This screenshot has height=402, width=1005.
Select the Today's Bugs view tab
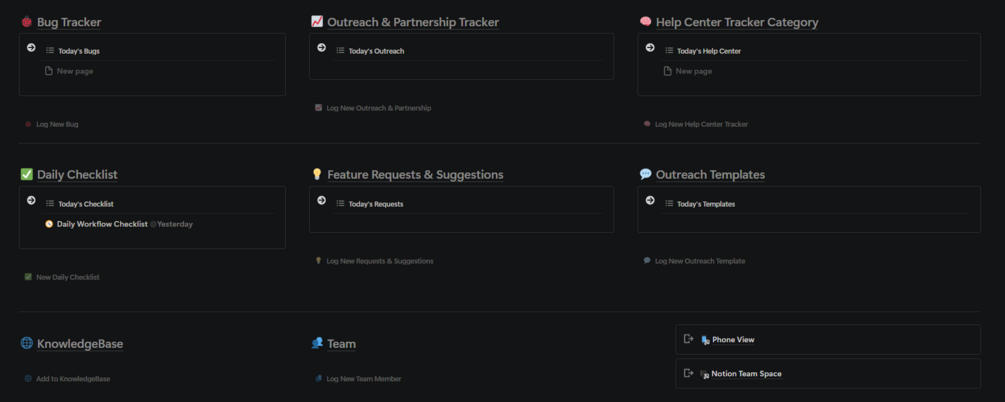78,51
